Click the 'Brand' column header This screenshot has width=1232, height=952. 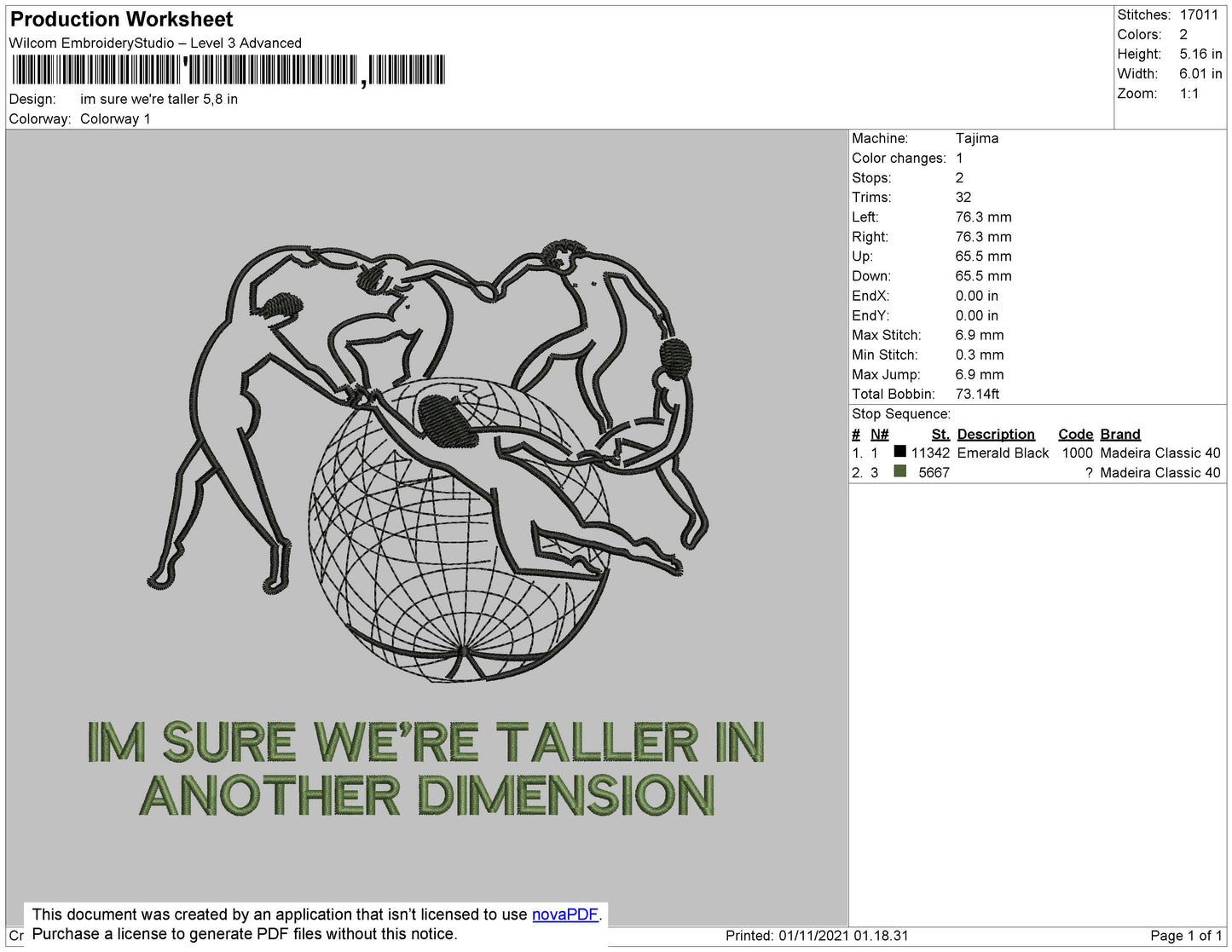(x=1120, y=435)
